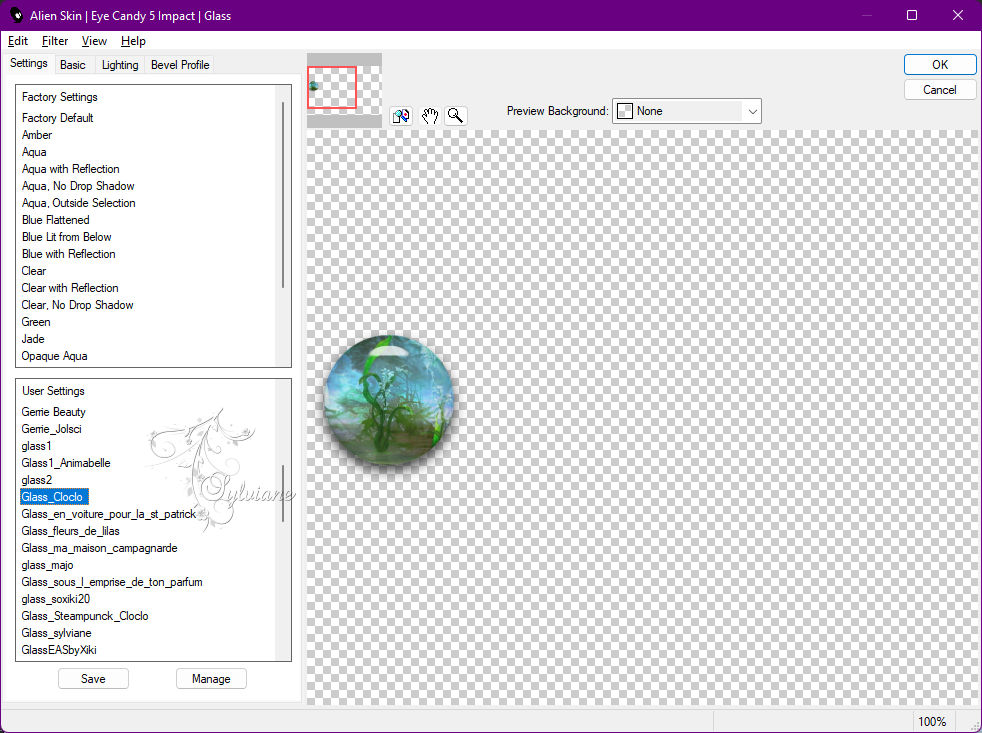
Task: Click the User Settings list scrollbar
Action: click(283, 493)
